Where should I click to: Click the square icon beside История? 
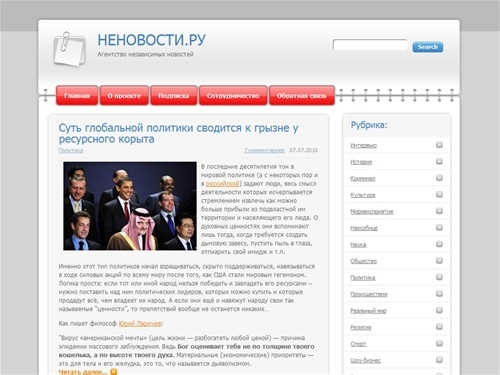tap(439, 161)
